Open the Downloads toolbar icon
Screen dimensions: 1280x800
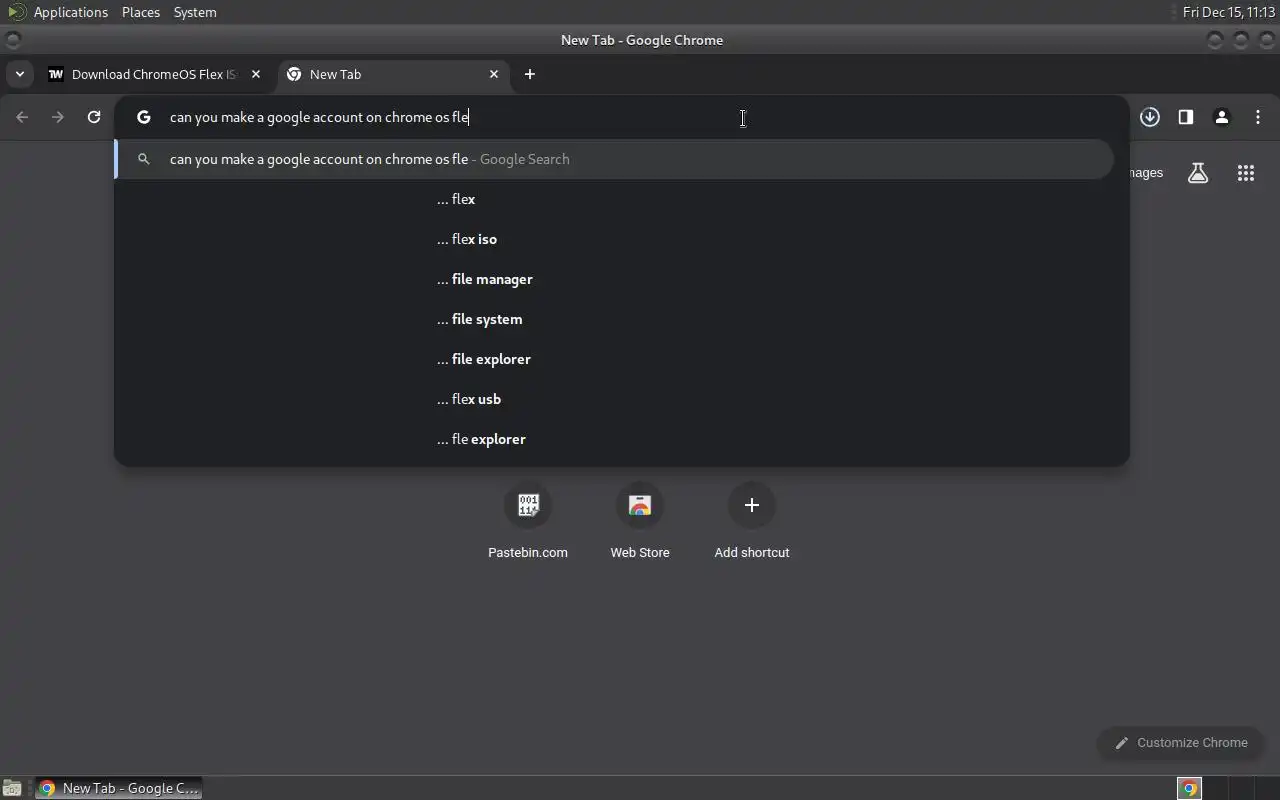pos(1150,117)
